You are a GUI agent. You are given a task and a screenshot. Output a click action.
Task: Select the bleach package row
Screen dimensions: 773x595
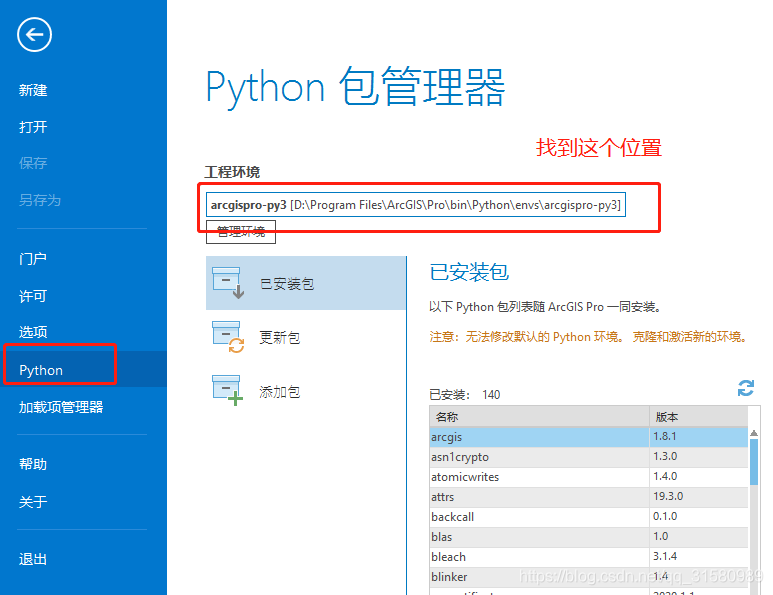click(x=589, y=557)
